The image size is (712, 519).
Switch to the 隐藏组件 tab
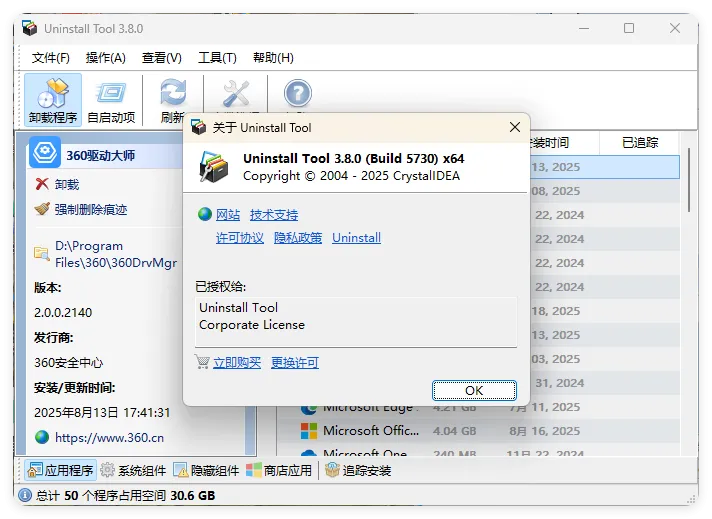206,470
